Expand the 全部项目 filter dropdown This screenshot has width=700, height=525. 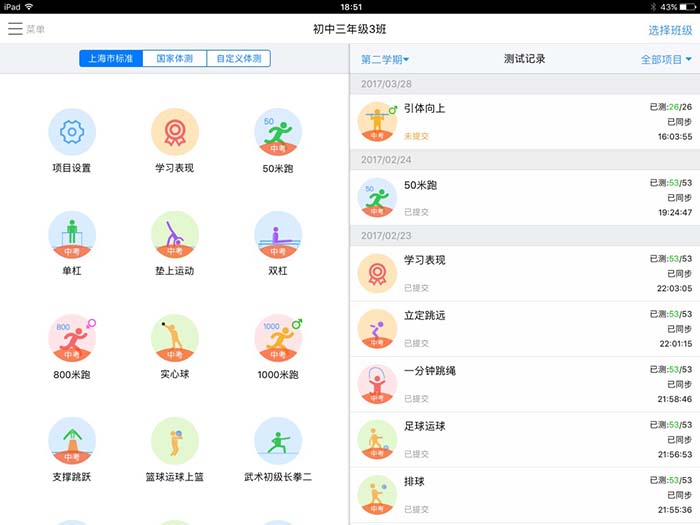[665, 60]
